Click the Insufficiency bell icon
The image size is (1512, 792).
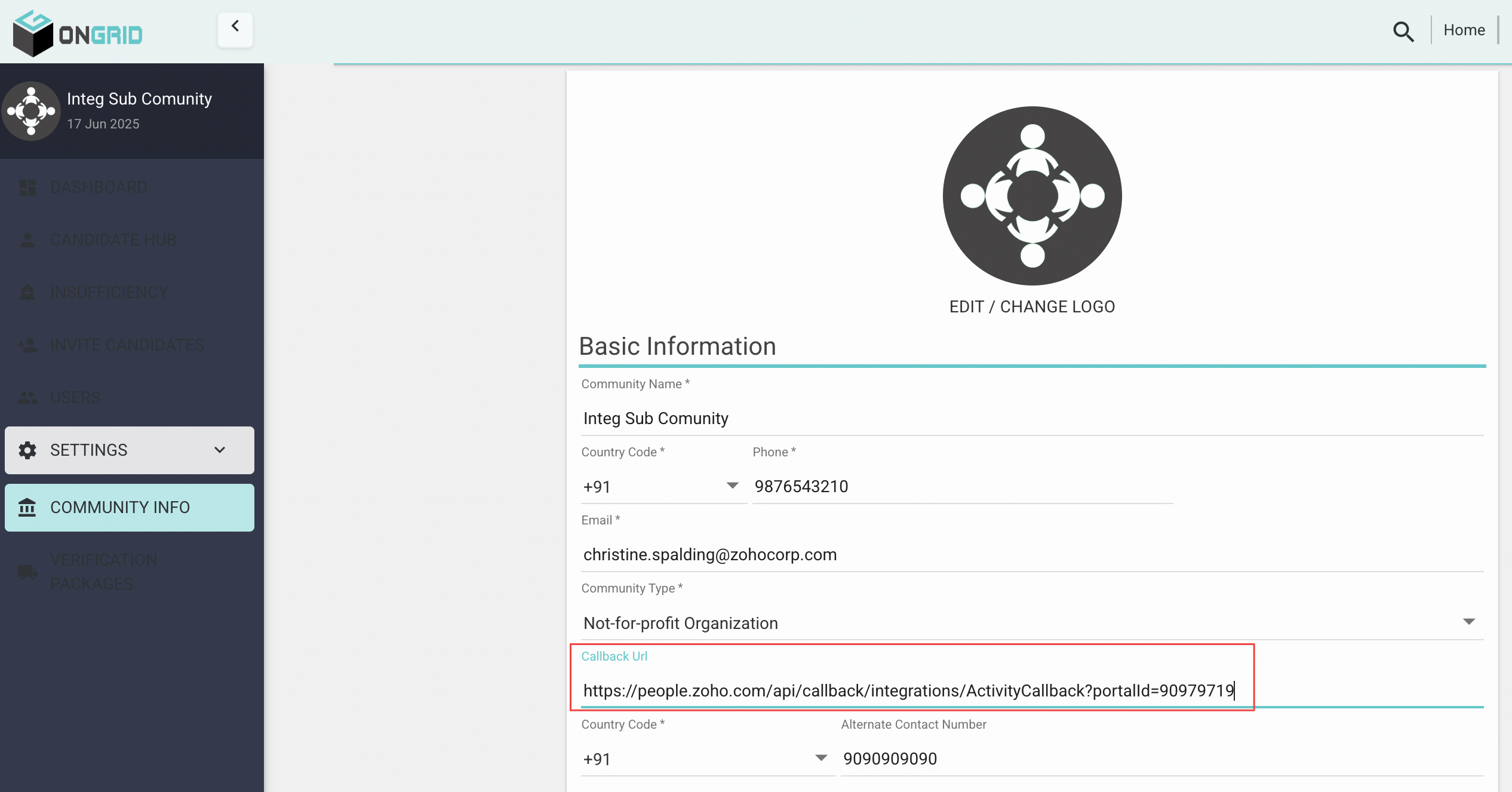click(x=27, y=293)
